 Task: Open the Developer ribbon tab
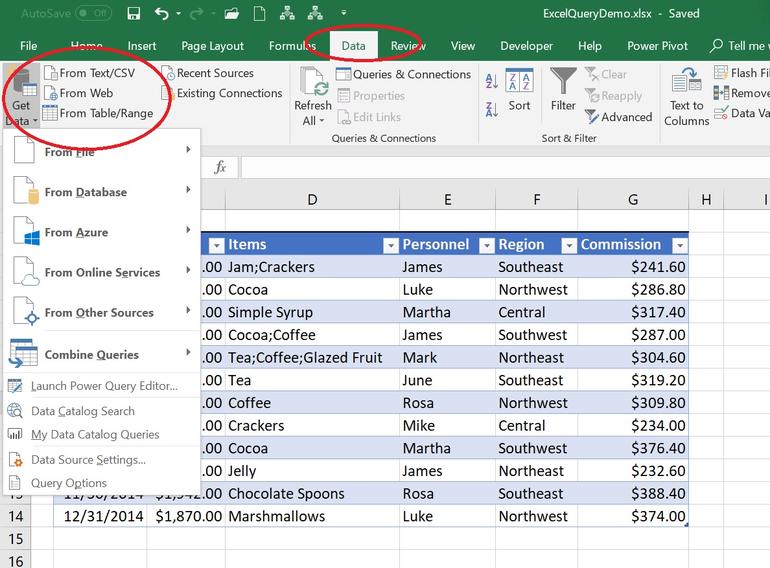[525, 46]
